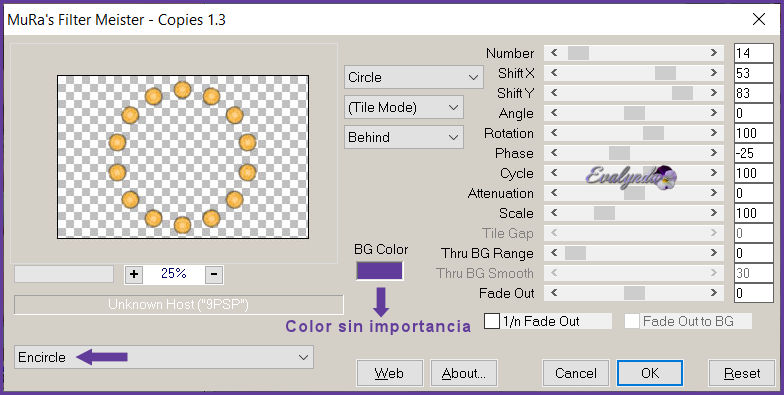This screenshot has width=784, height=395.
Task: Click the Shift Y left arrow
Action: [554, 93]
